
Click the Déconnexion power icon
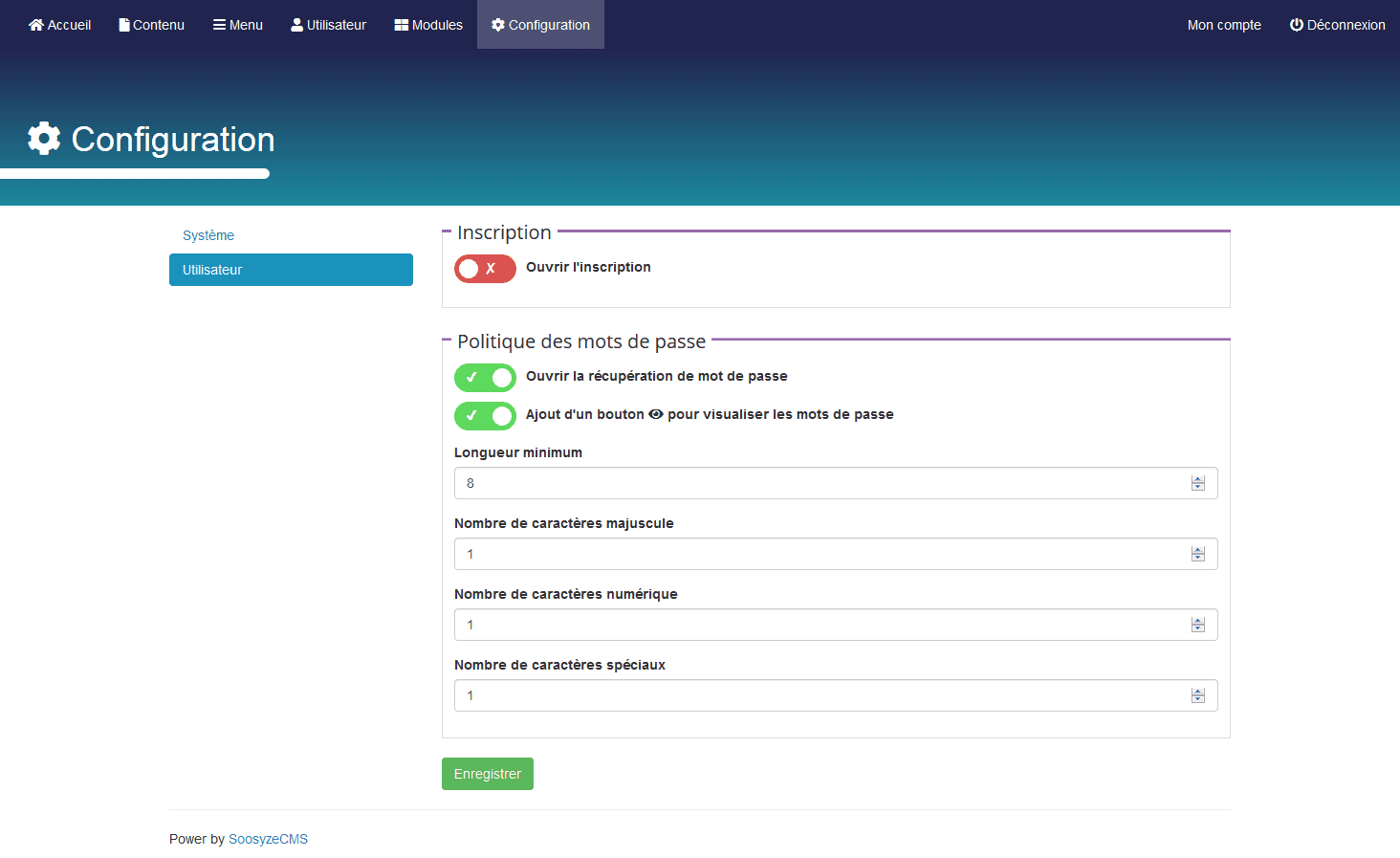click(1297, 25)
